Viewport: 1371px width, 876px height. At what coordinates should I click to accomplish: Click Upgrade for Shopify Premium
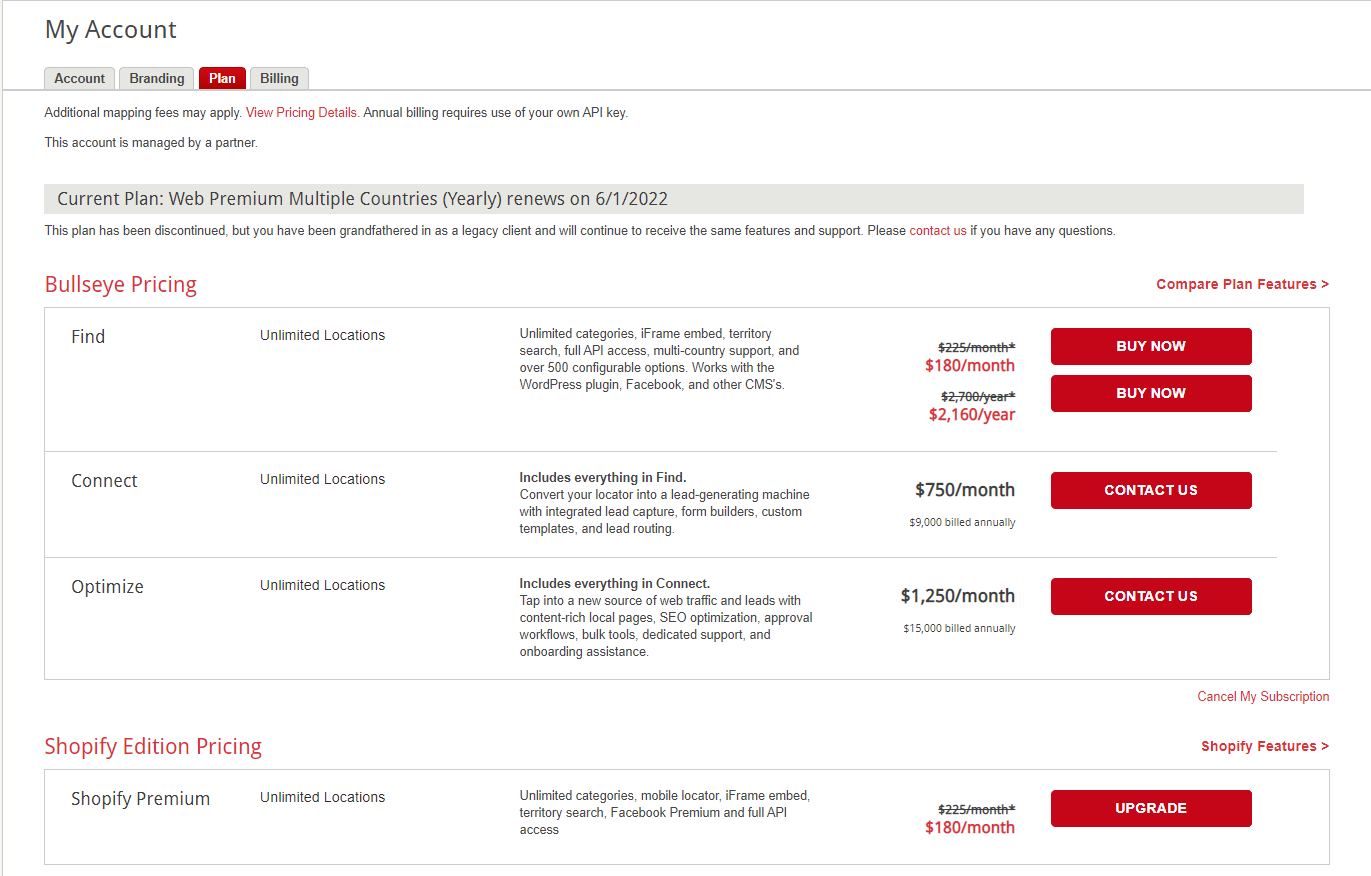click(x=1151, y=808)
